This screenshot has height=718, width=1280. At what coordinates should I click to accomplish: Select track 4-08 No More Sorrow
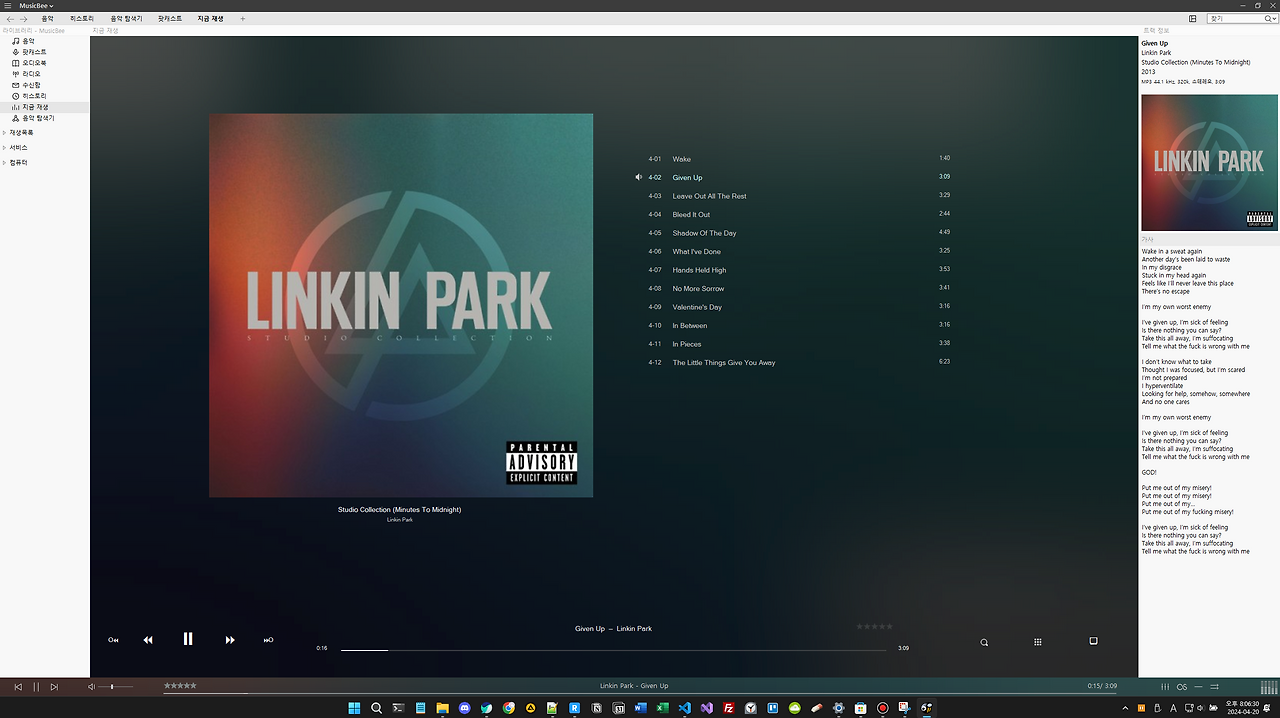click(798, 288)
